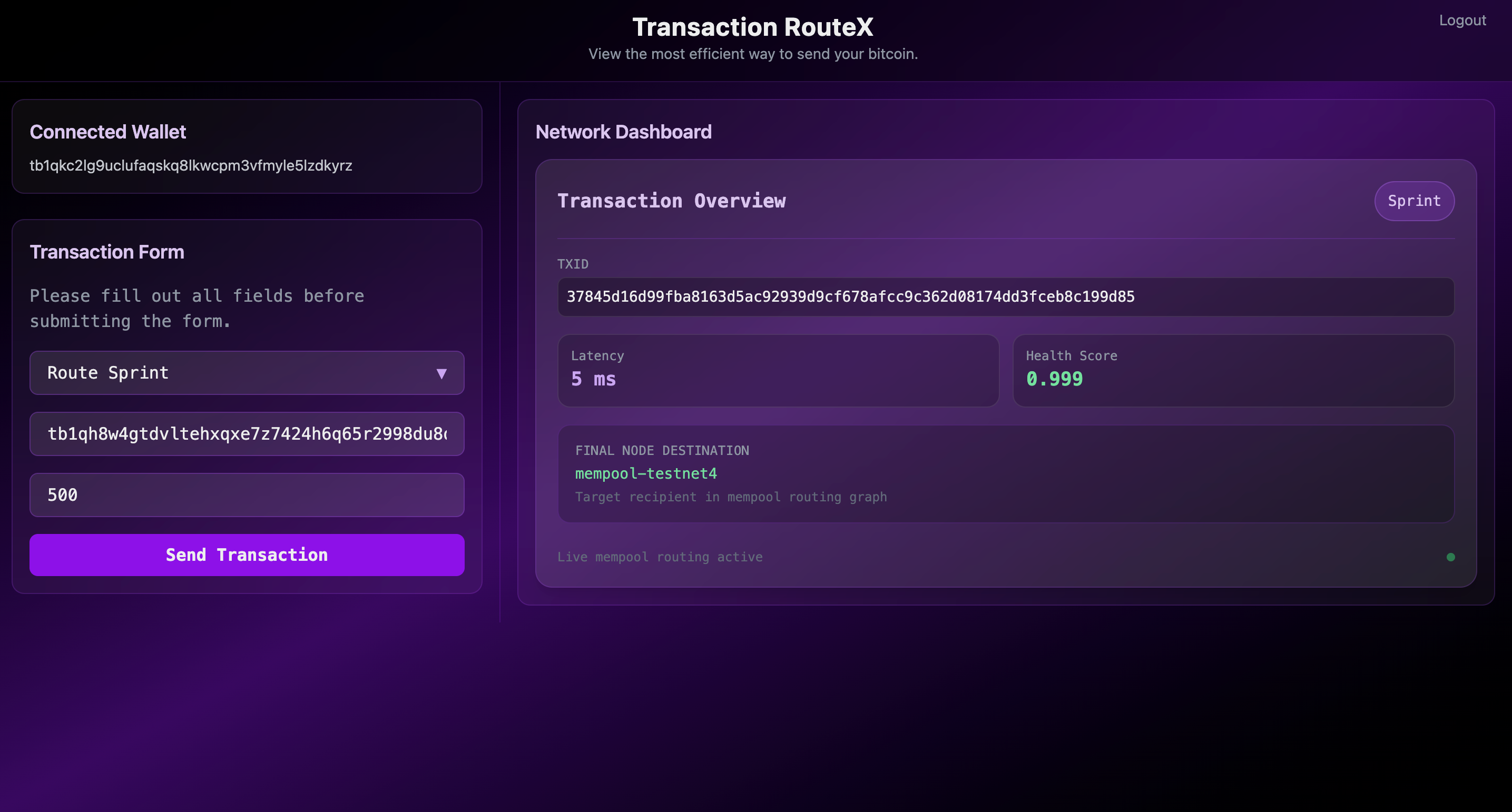1512x812 pixels.
Task: Click the mempool-testnet4 destination name
Action: (646, 473)
